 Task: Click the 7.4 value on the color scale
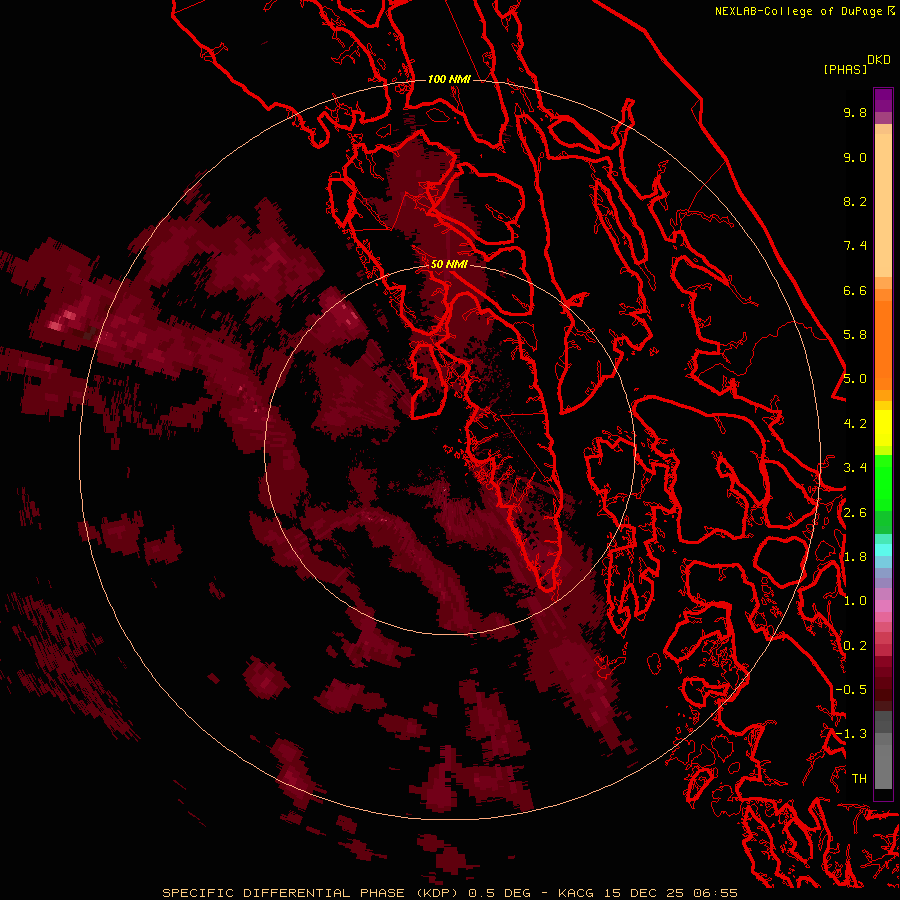pyautogui.click(x=855, y=246)
